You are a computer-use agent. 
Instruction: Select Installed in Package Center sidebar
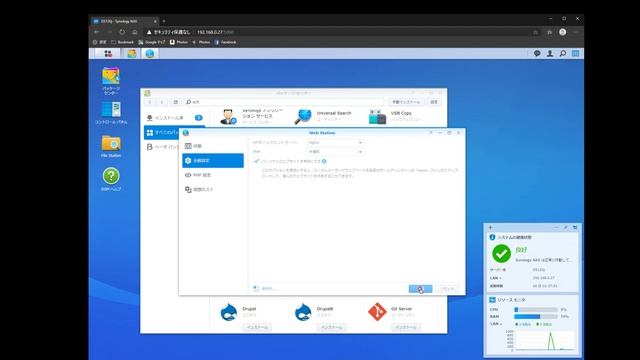coord(175,118)
